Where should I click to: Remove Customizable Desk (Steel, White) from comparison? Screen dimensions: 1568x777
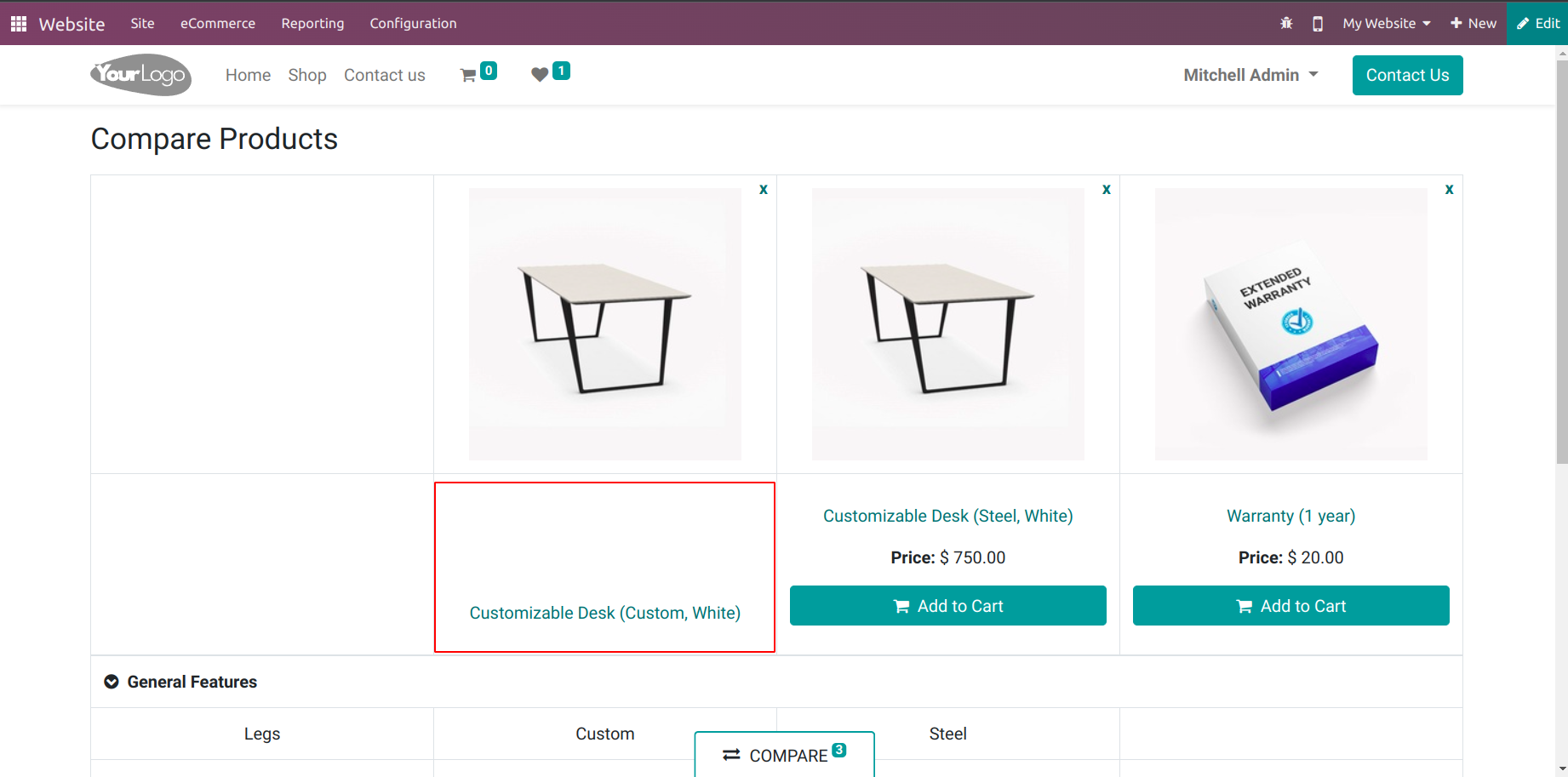[x=1107, y=190]
